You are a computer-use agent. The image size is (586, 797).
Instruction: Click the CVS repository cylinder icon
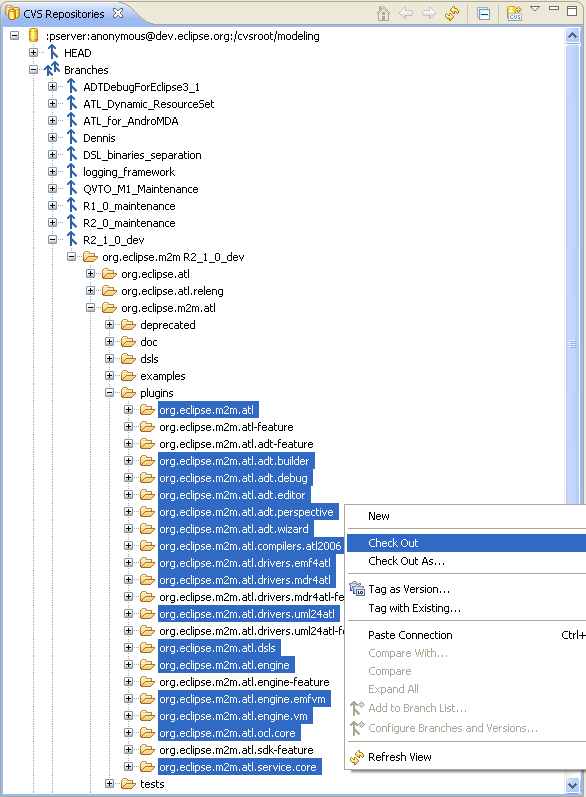34,36
